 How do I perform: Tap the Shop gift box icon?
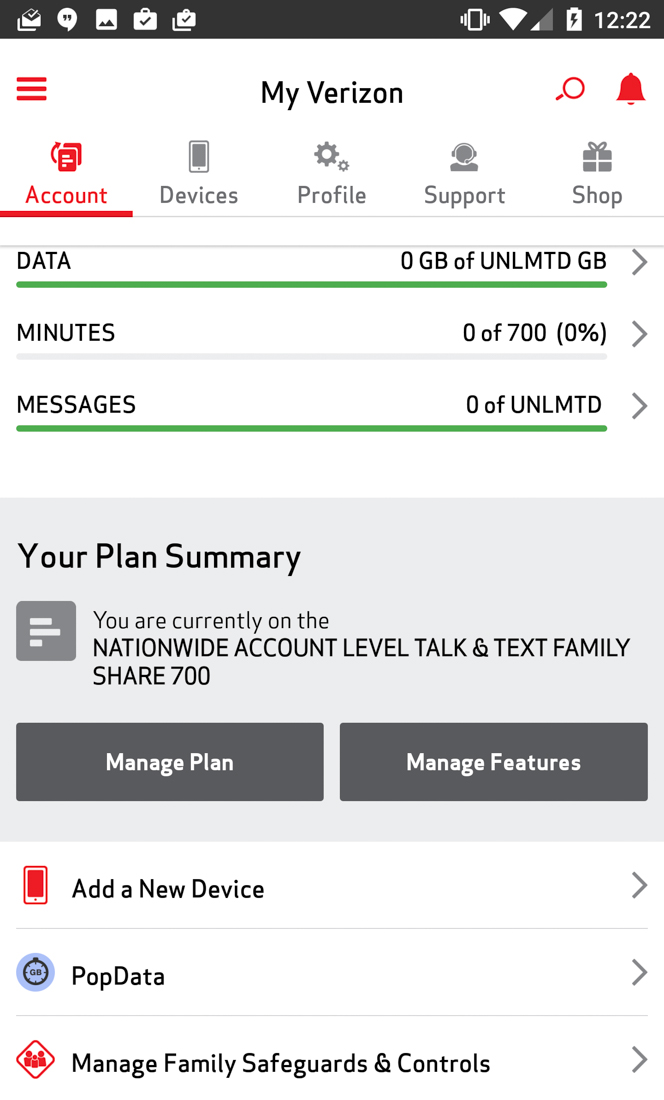597,157
